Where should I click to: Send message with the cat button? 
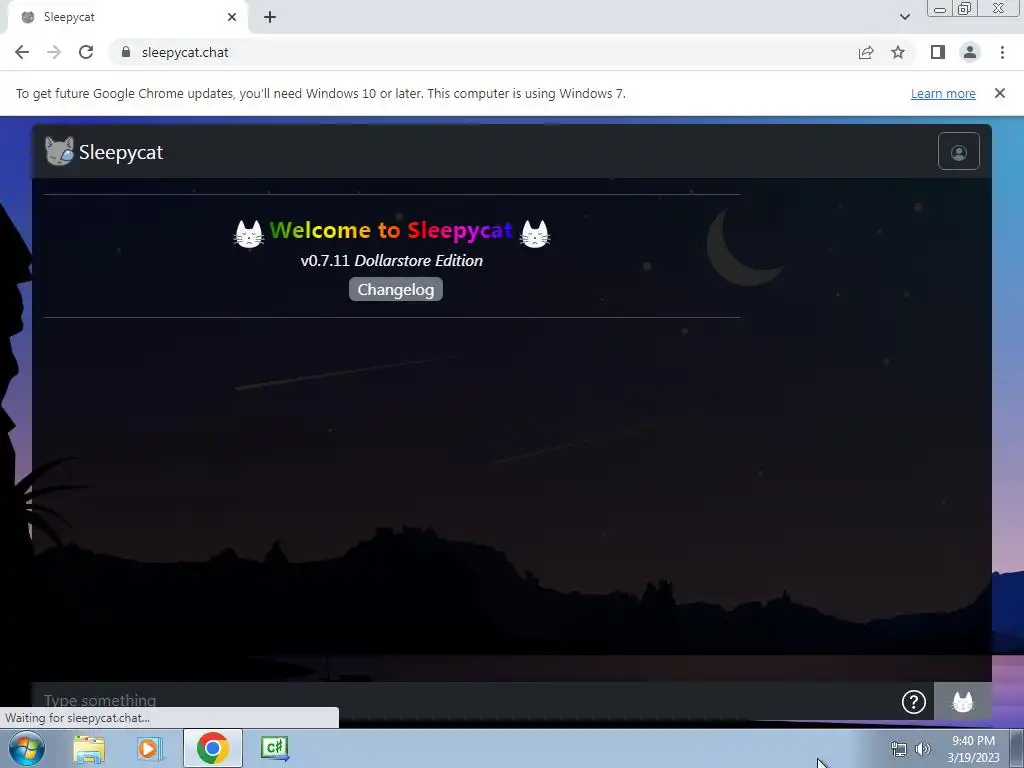click(x=963, y=701)
